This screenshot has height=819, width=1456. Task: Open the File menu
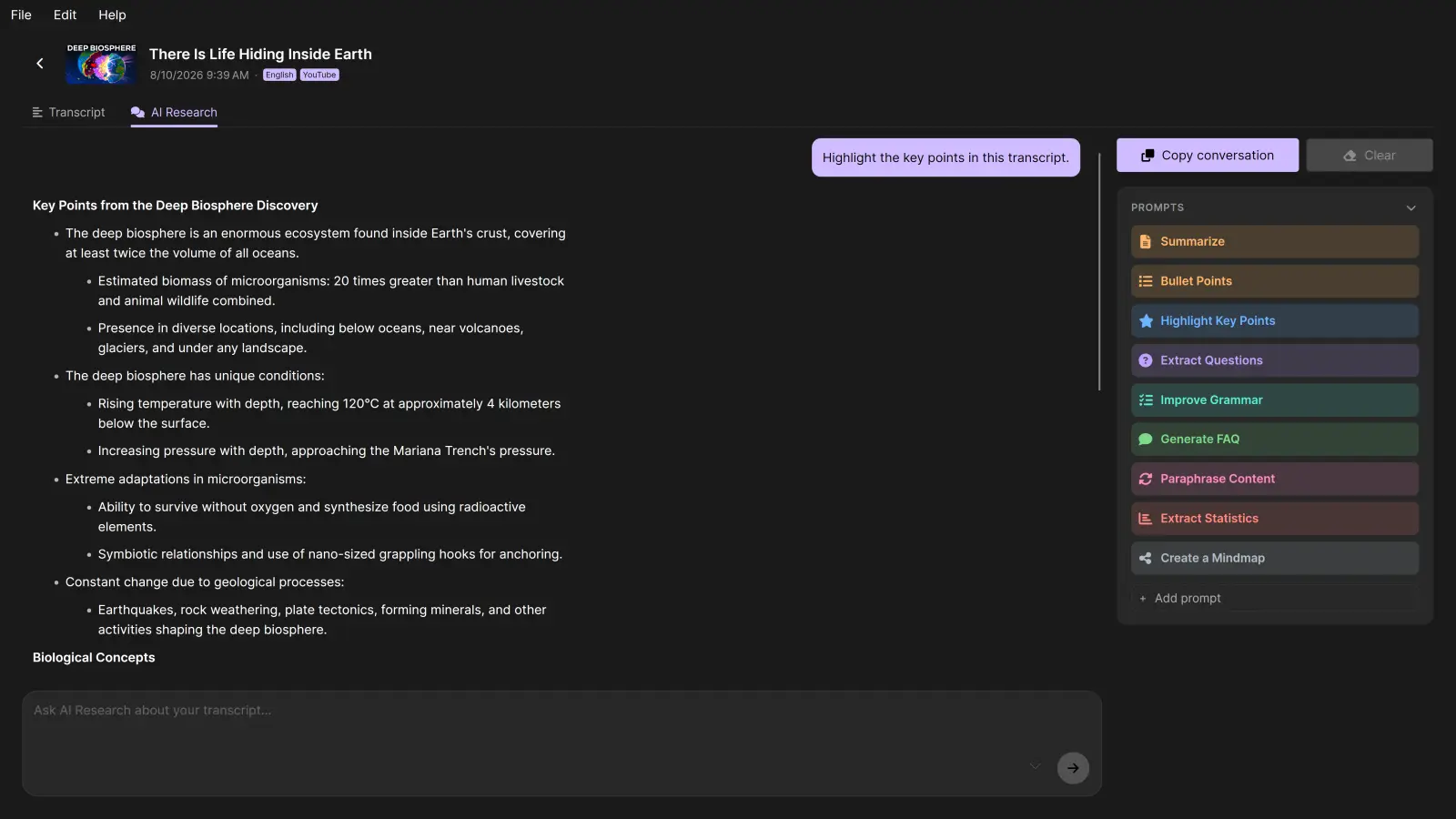[21, 15]
